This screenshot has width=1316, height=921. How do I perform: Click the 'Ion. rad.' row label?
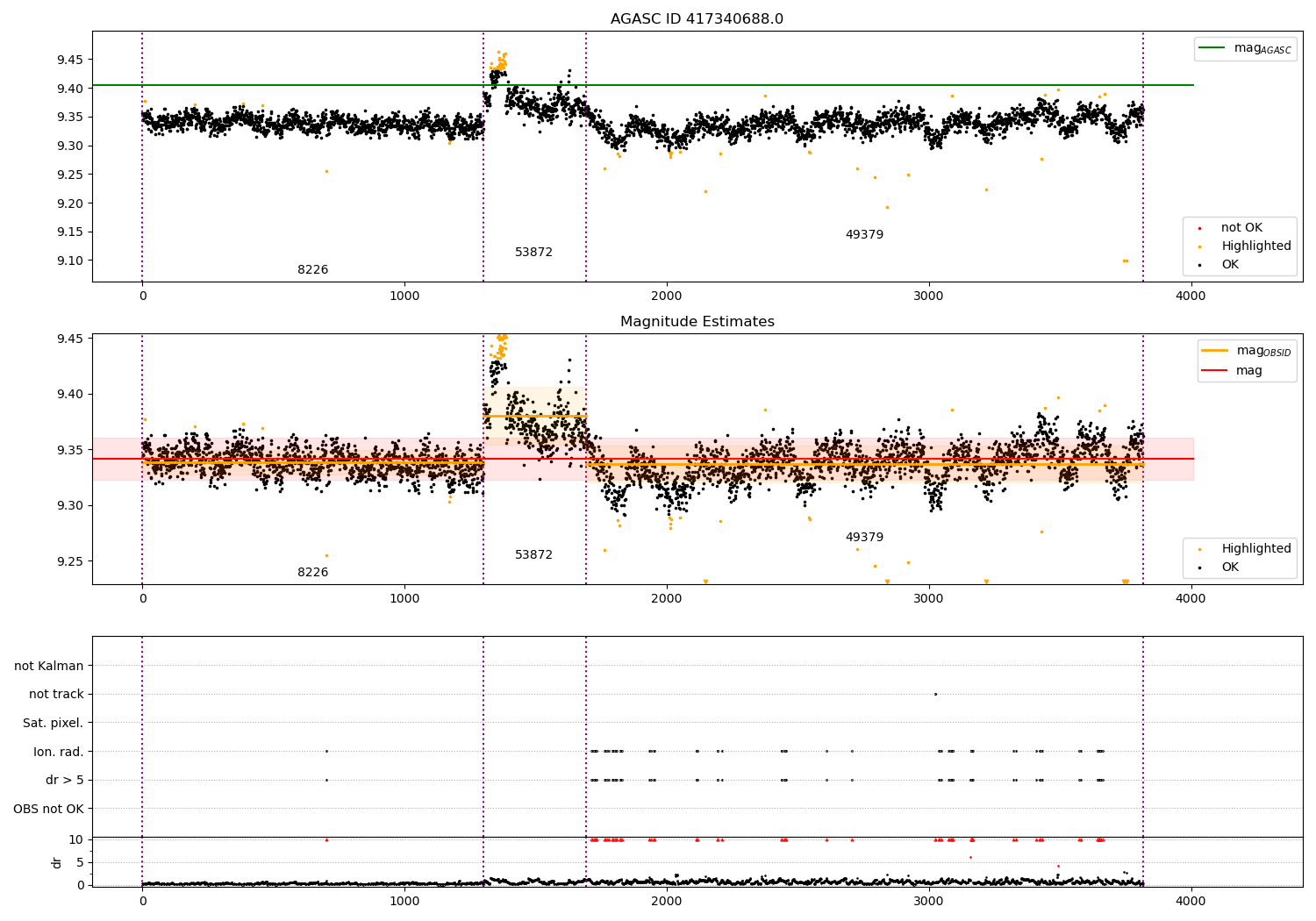click(x=59, y=752)
